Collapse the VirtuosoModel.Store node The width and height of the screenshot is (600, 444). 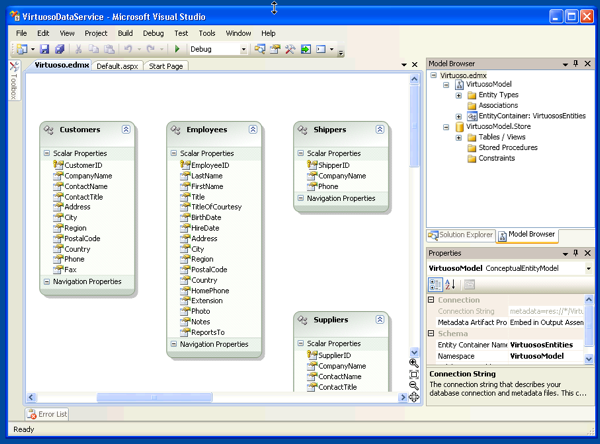pyautogui.click(x=446, y=127)
